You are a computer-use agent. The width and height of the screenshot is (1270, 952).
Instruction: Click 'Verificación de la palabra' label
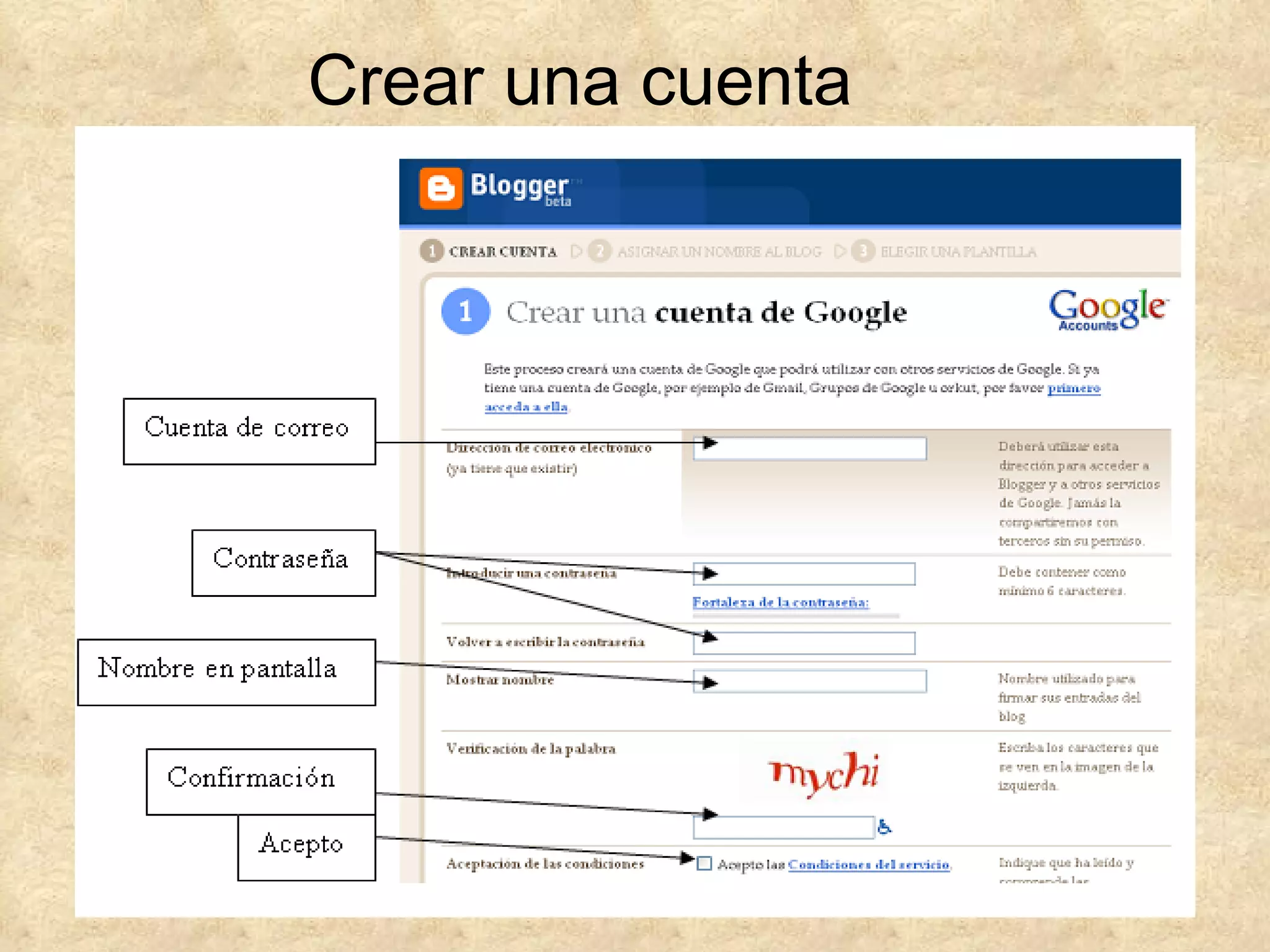coord(531,749)
